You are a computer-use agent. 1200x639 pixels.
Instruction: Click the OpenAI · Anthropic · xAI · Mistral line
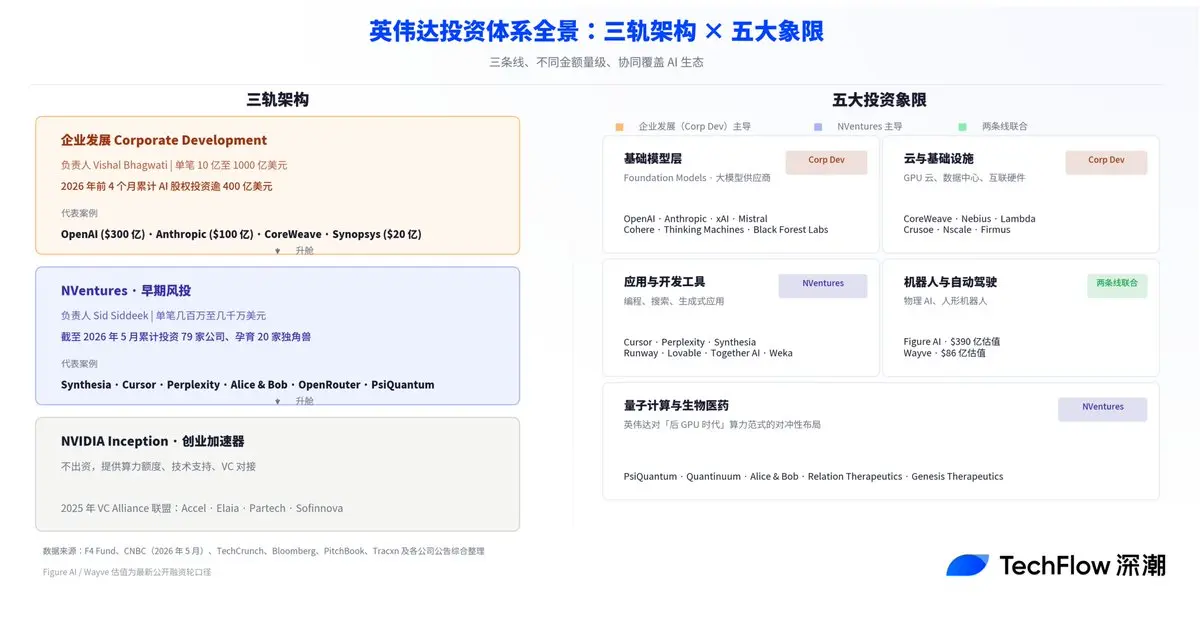pos(696,219)
